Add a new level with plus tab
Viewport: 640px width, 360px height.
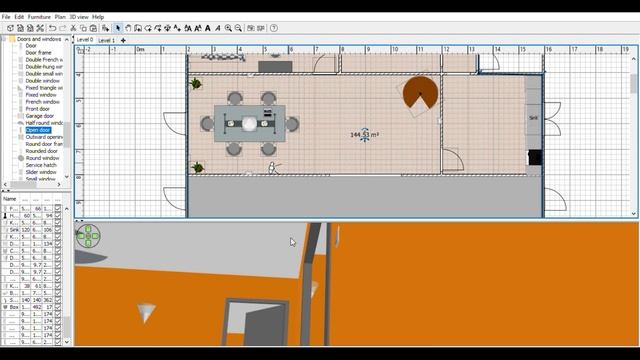tap(123, 40)
